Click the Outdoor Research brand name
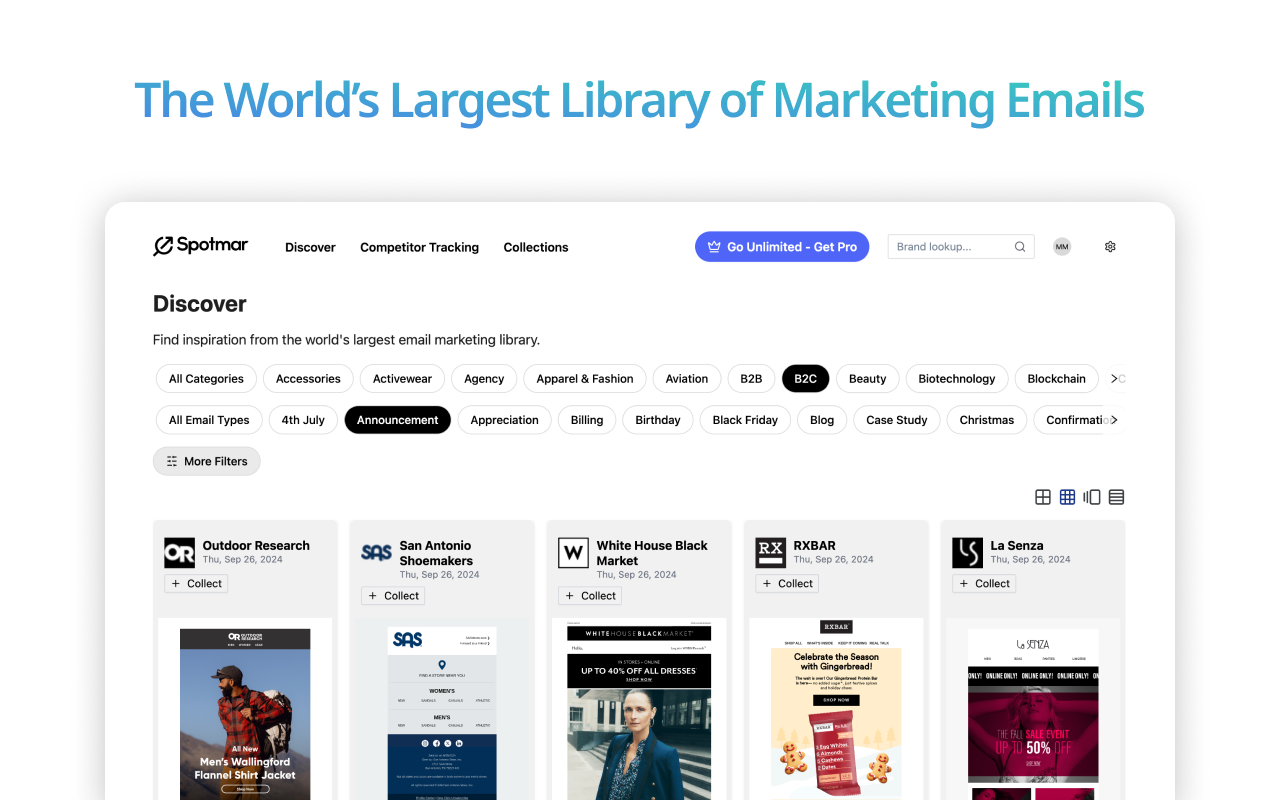Image resolution: width=1280 pixels, height=800 pixels. point(256,545)
